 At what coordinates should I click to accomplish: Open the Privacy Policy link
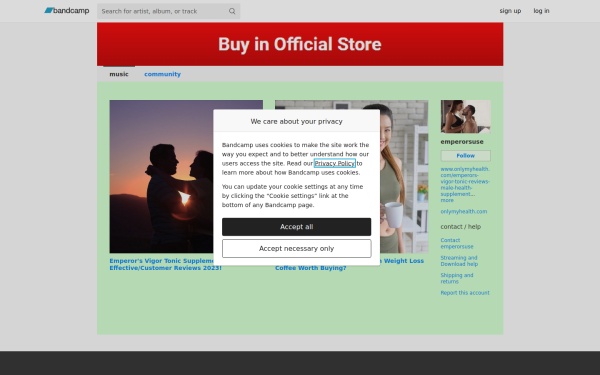point(334,163)
